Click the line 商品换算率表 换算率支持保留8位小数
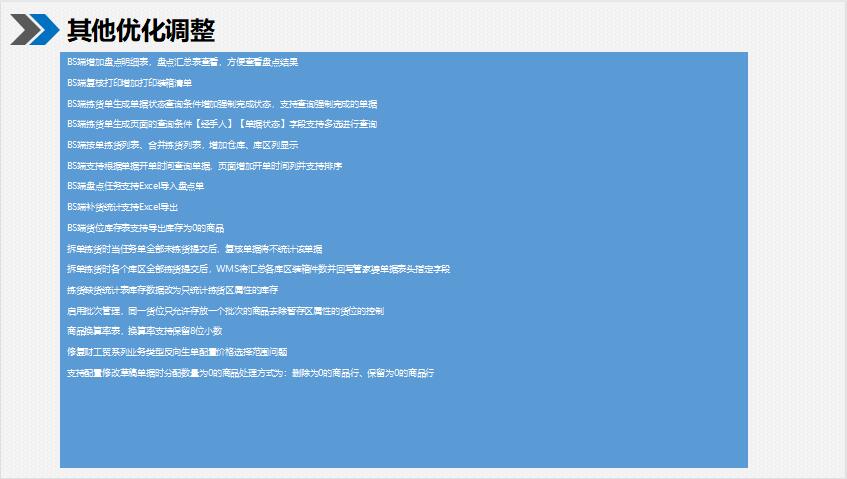 pos(145,331)
